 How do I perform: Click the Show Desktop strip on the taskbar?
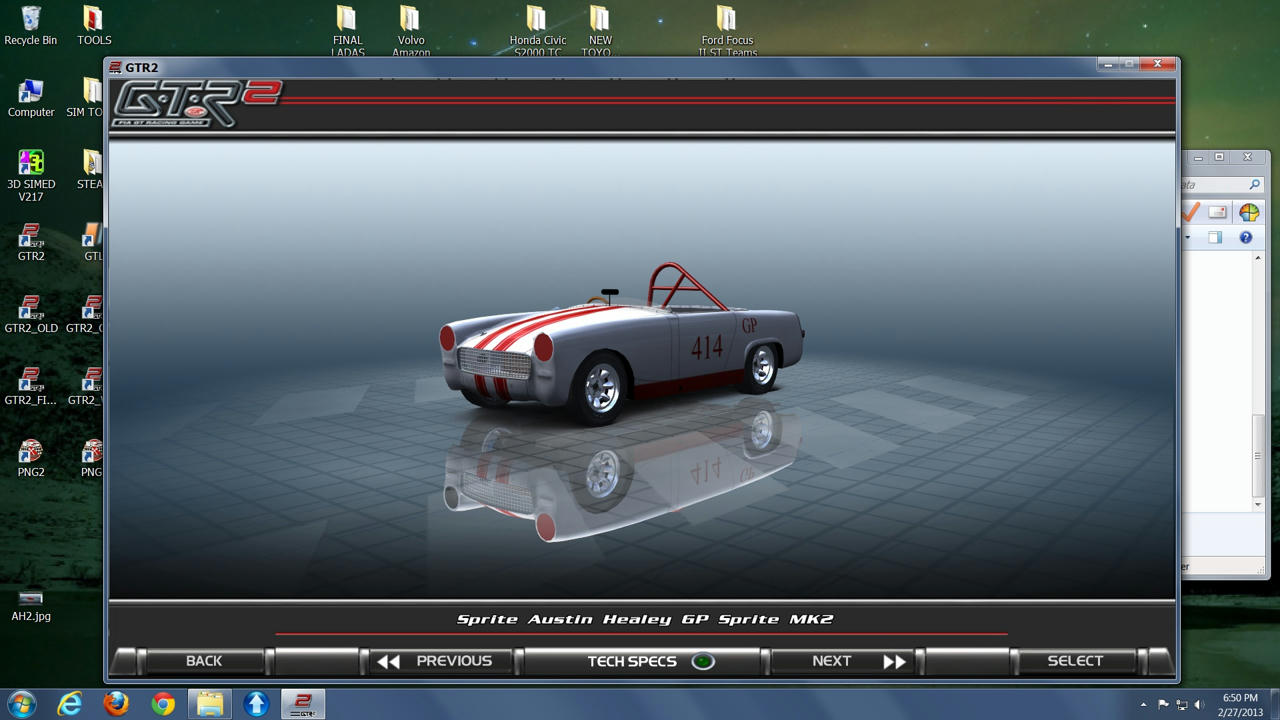[x=1273, y=704]
